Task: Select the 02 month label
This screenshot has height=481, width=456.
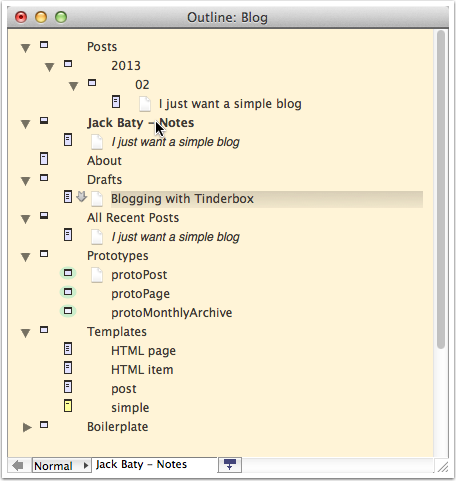Action: coord(142,85)
